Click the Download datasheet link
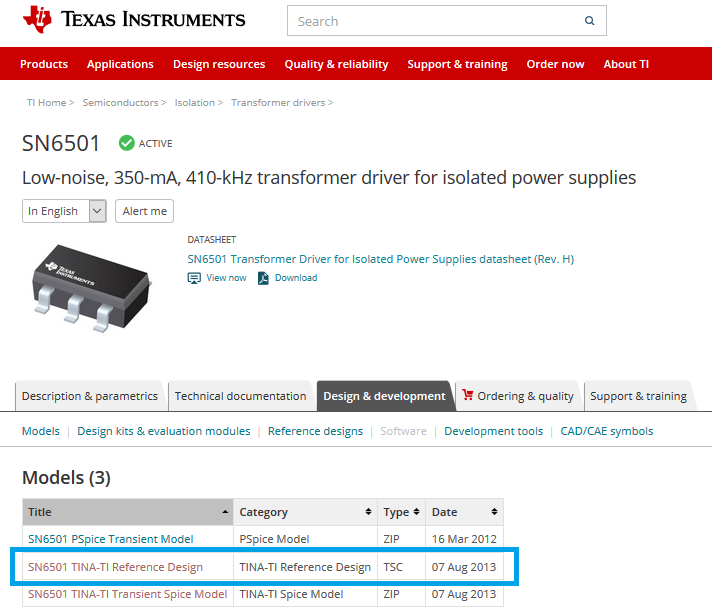 (296, 277)
